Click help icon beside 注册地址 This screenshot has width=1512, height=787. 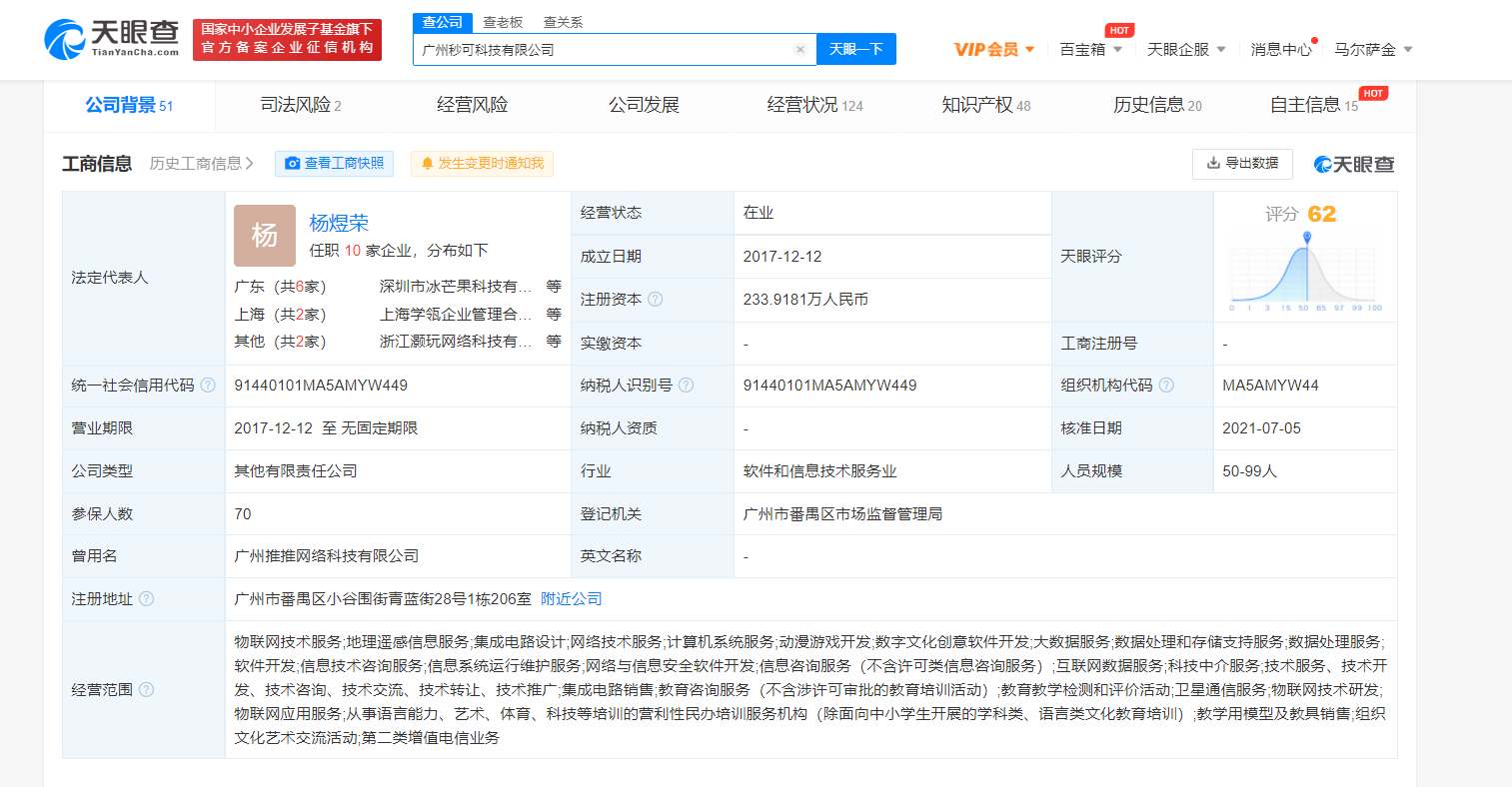(146, 599)
